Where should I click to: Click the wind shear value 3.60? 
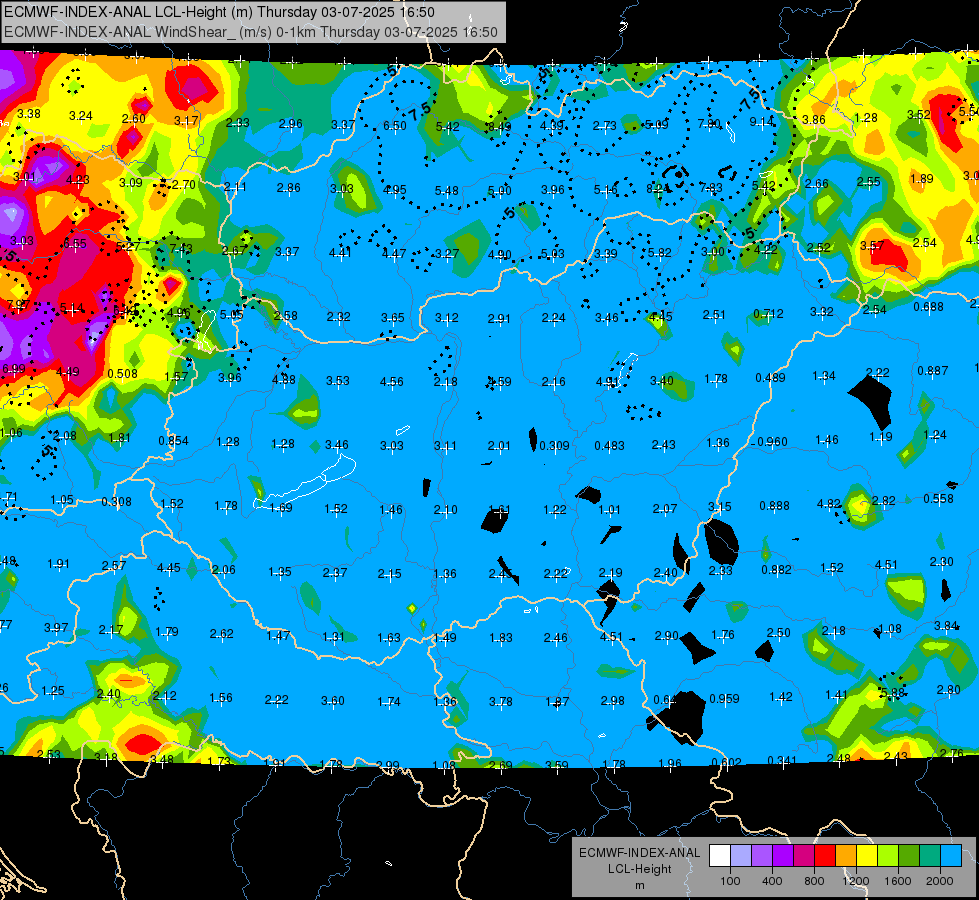(333, 701)
